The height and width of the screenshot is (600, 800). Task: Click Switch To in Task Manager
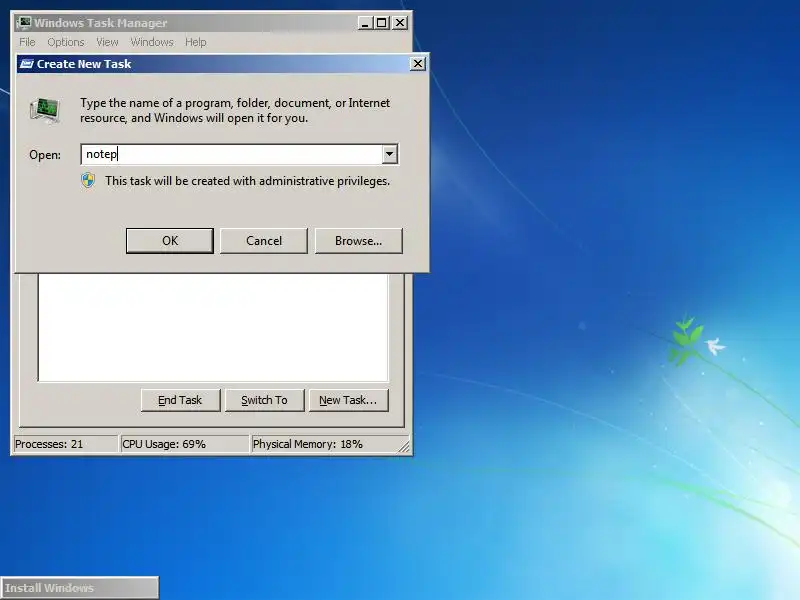coord(264,400)
